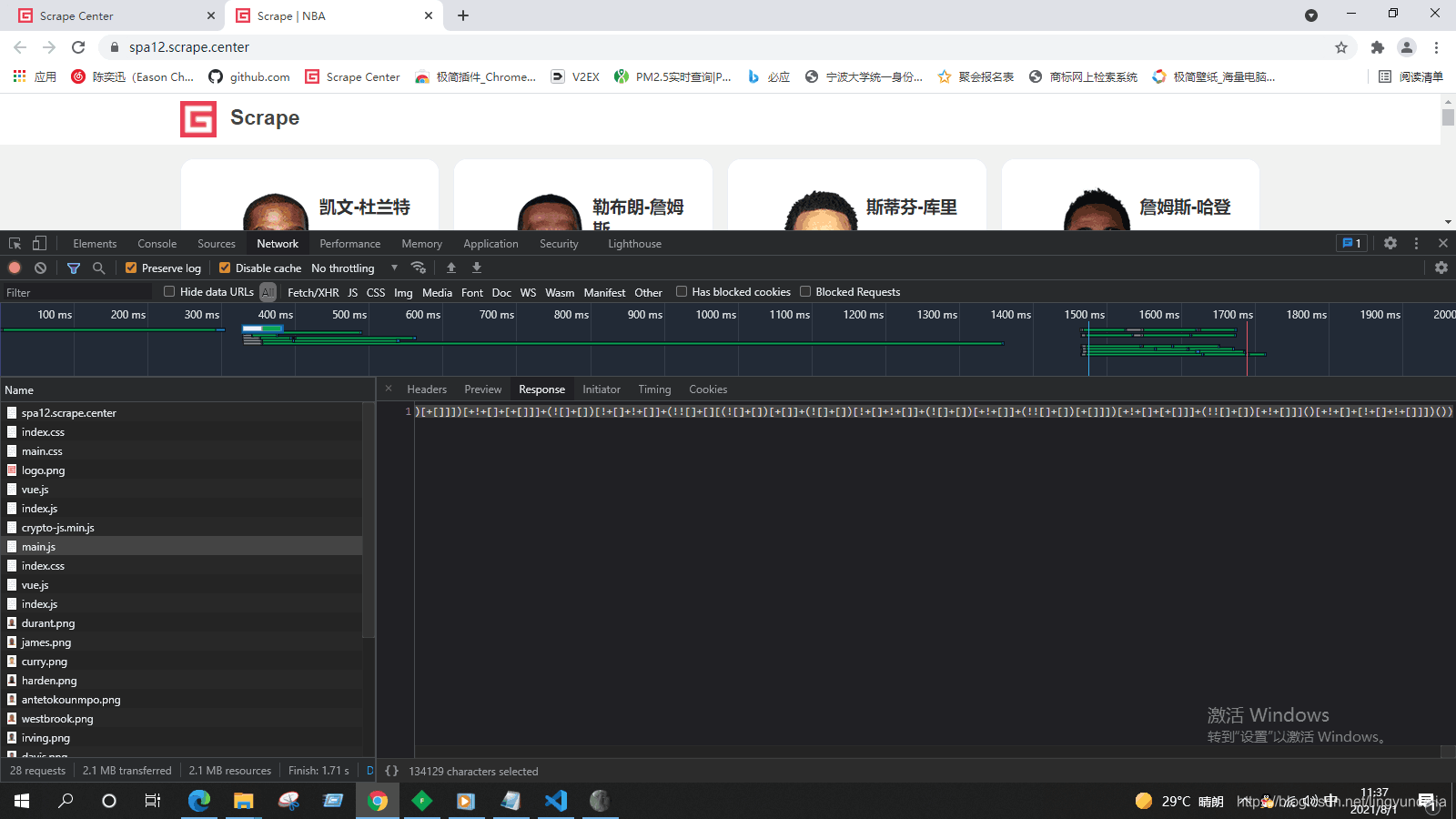The height and width of the screenshot is (819, 1456).
Task: Switch to the Elements panel
Action: pyautogui.click(x=95, y=243)
